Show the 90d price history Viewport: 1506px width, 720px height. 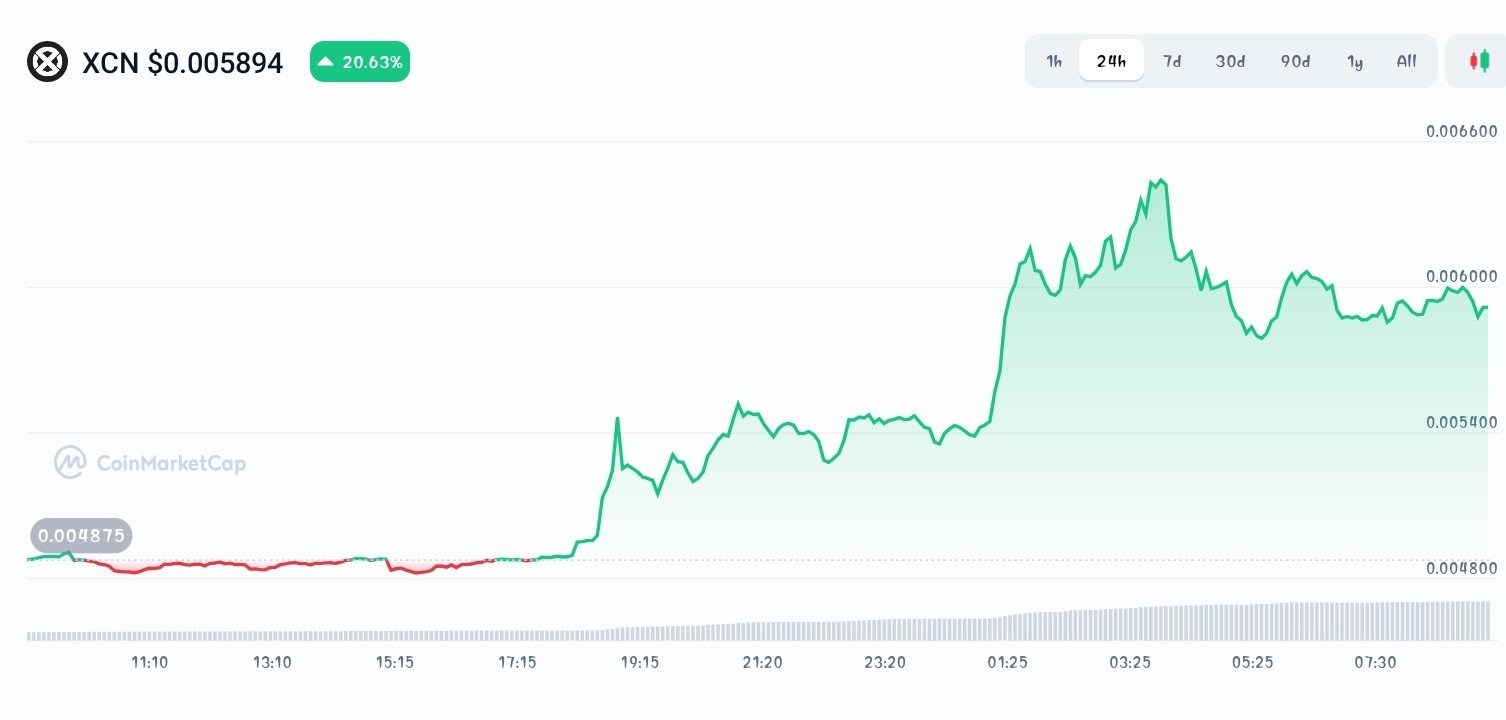(1295, 61)
